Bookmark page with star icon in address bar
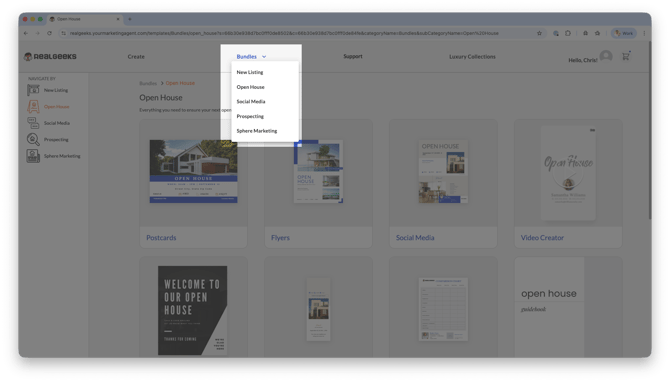This screenshot has height=382, width=670. click(539, 33)
